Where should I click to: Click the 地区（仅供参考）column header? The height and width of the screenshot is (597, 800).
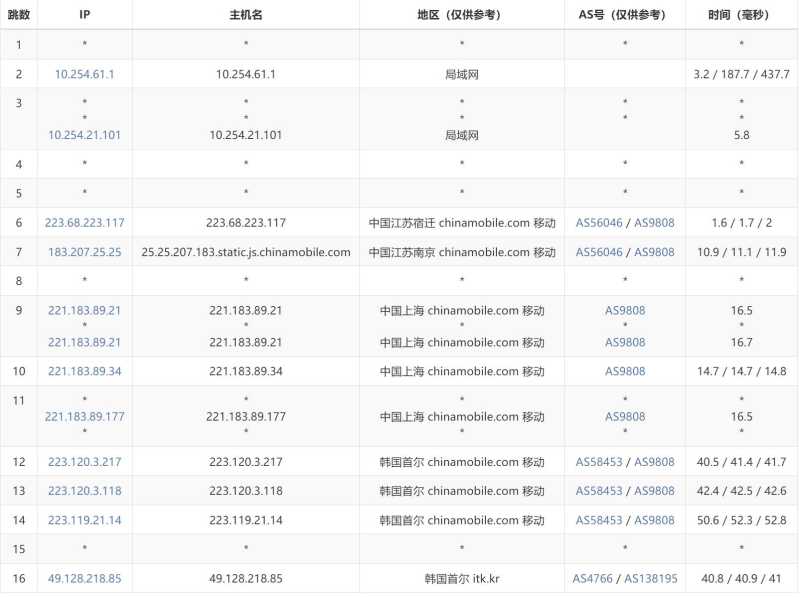tap(461, 14)
